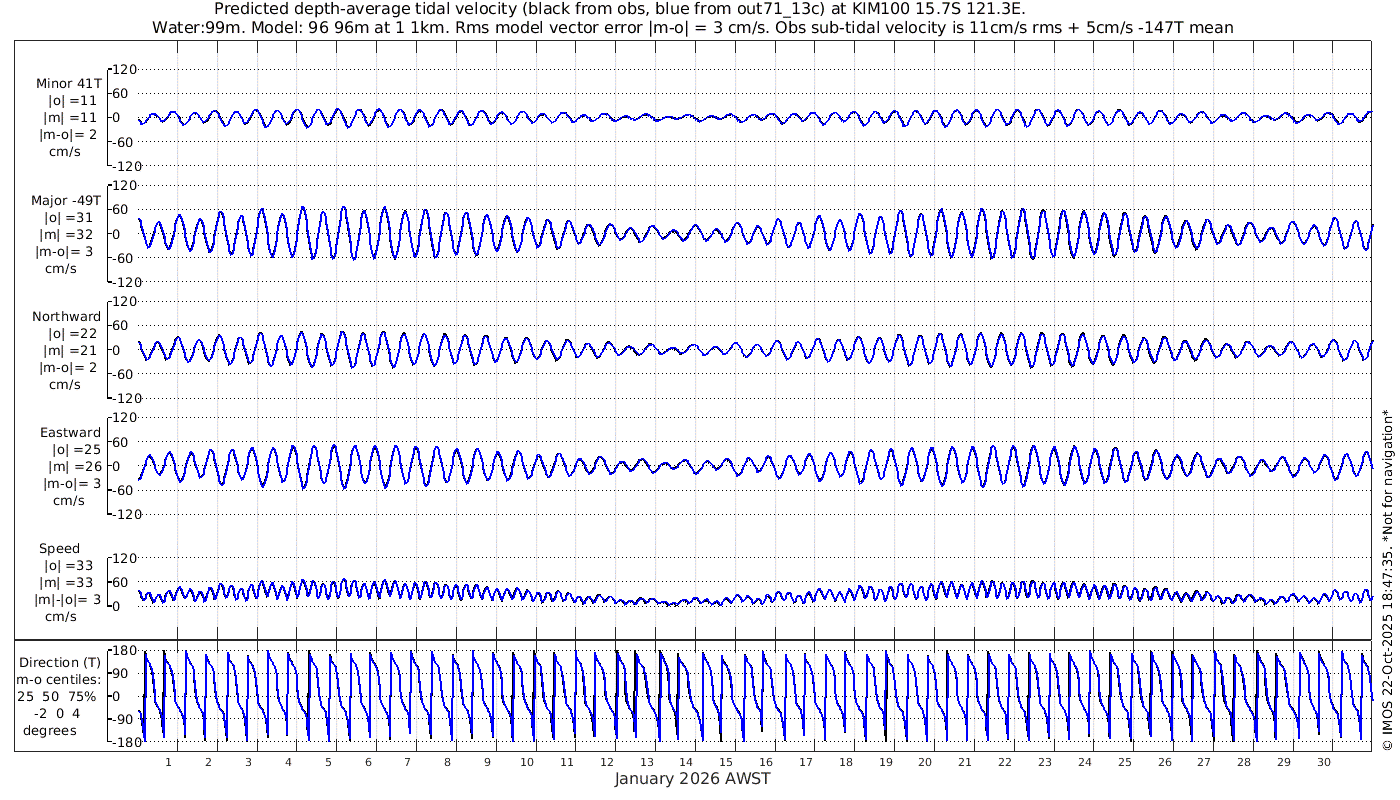
Task: Click the 'Major -49T' panel label
Action: (66, 200)
